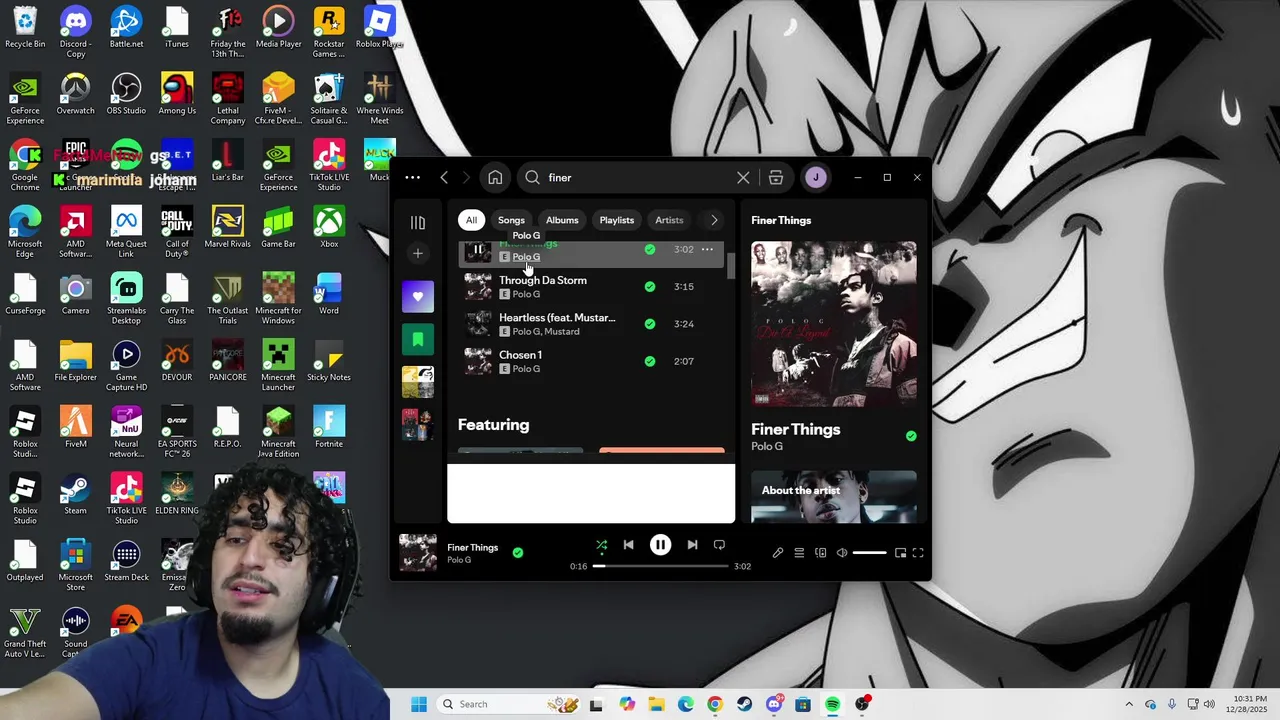Open Your Episodes green bookmark tile
This screenshot has height=720, width=1280.
418,340
